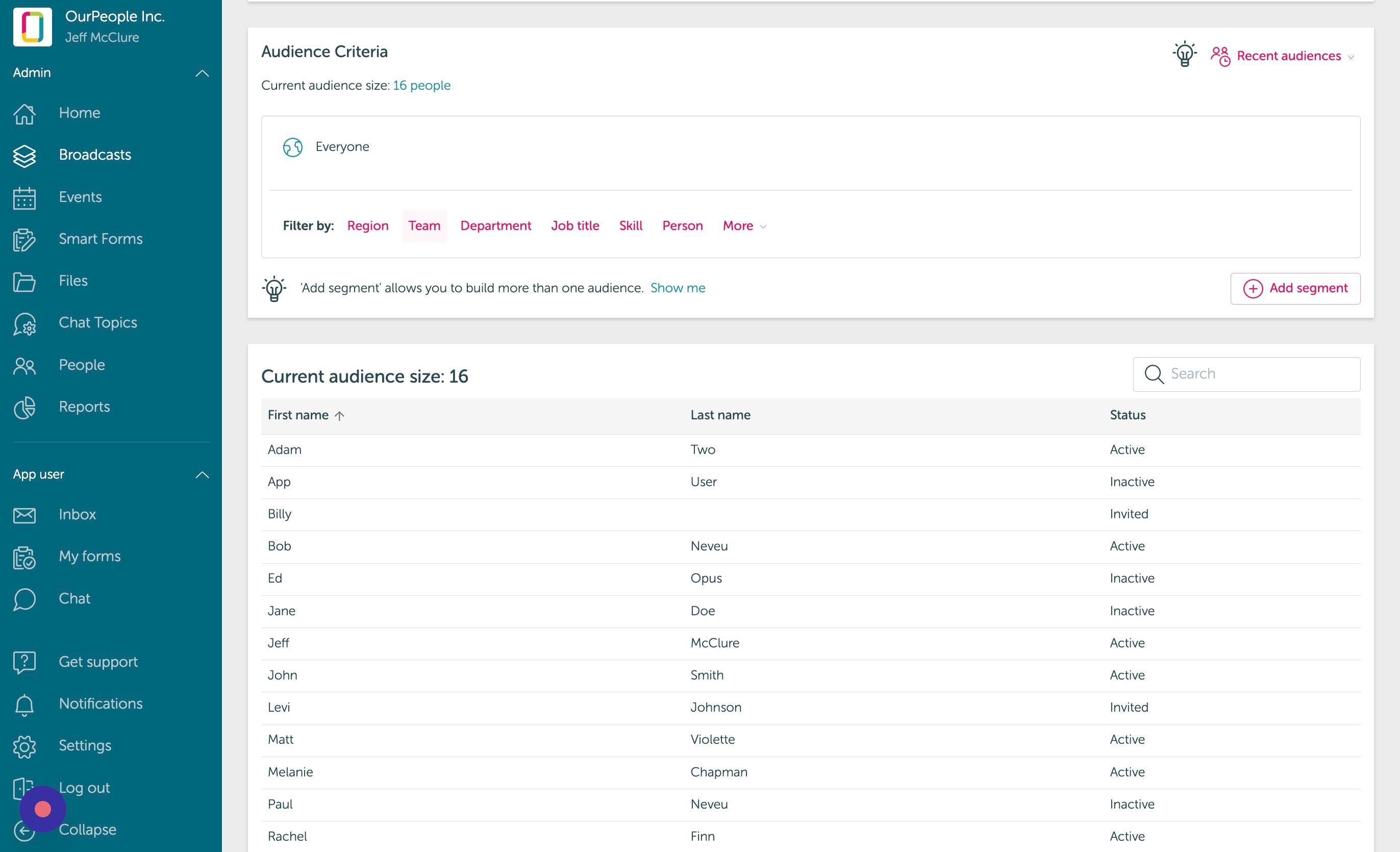Click the Chat Topics icon

[x=24, y=324]
